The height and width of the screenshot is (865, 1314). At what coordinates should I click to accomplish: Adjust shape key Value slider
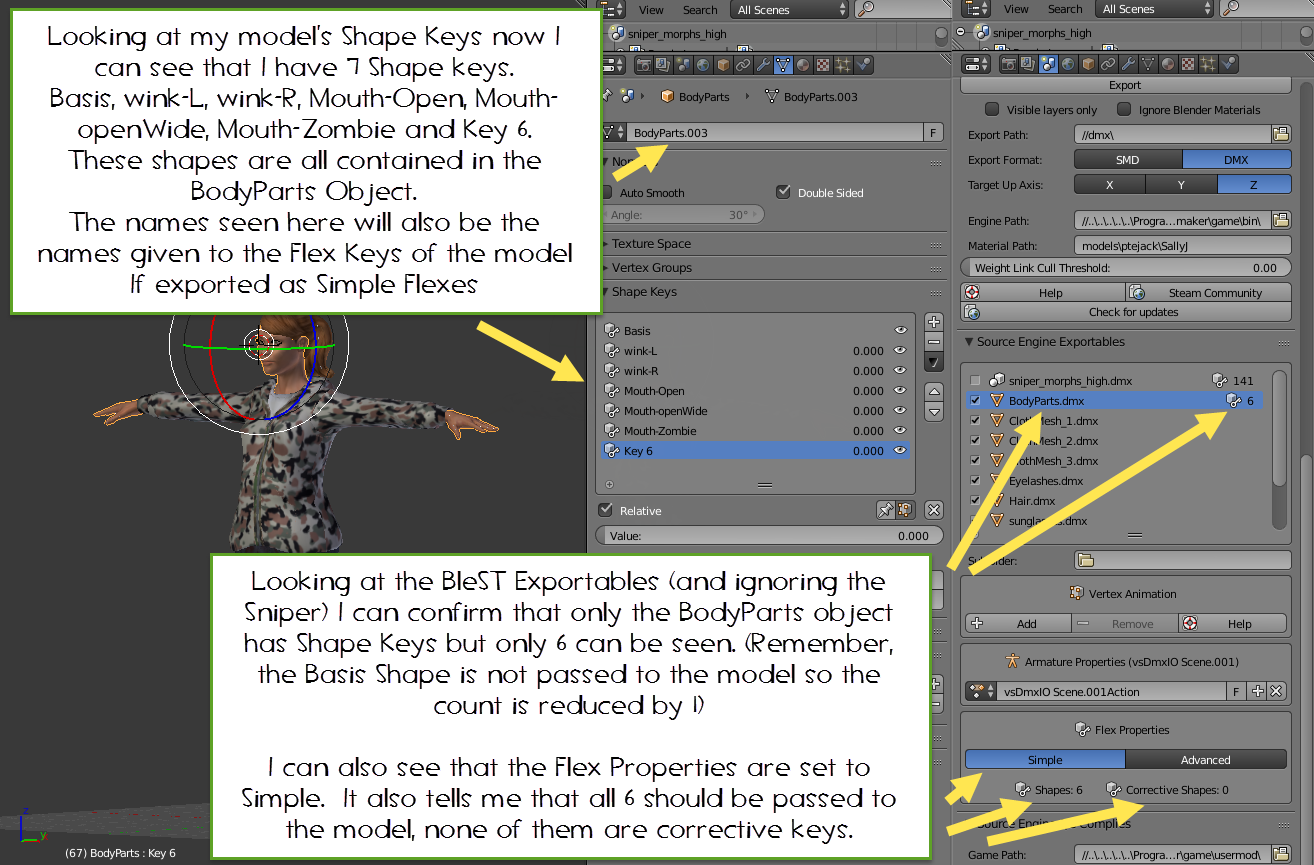770,536
